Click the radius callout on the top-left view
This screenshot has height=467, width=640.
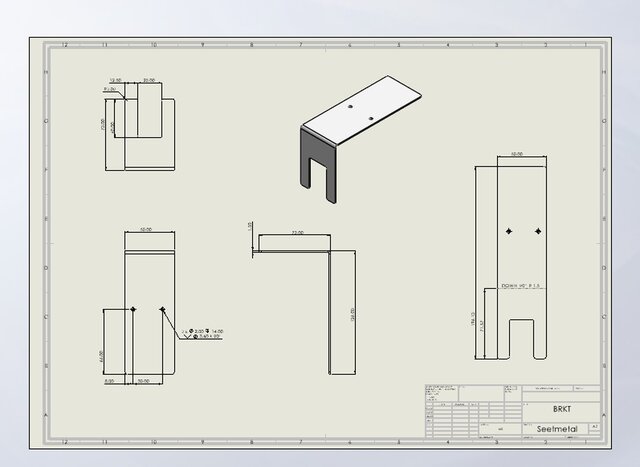[110, 89]
